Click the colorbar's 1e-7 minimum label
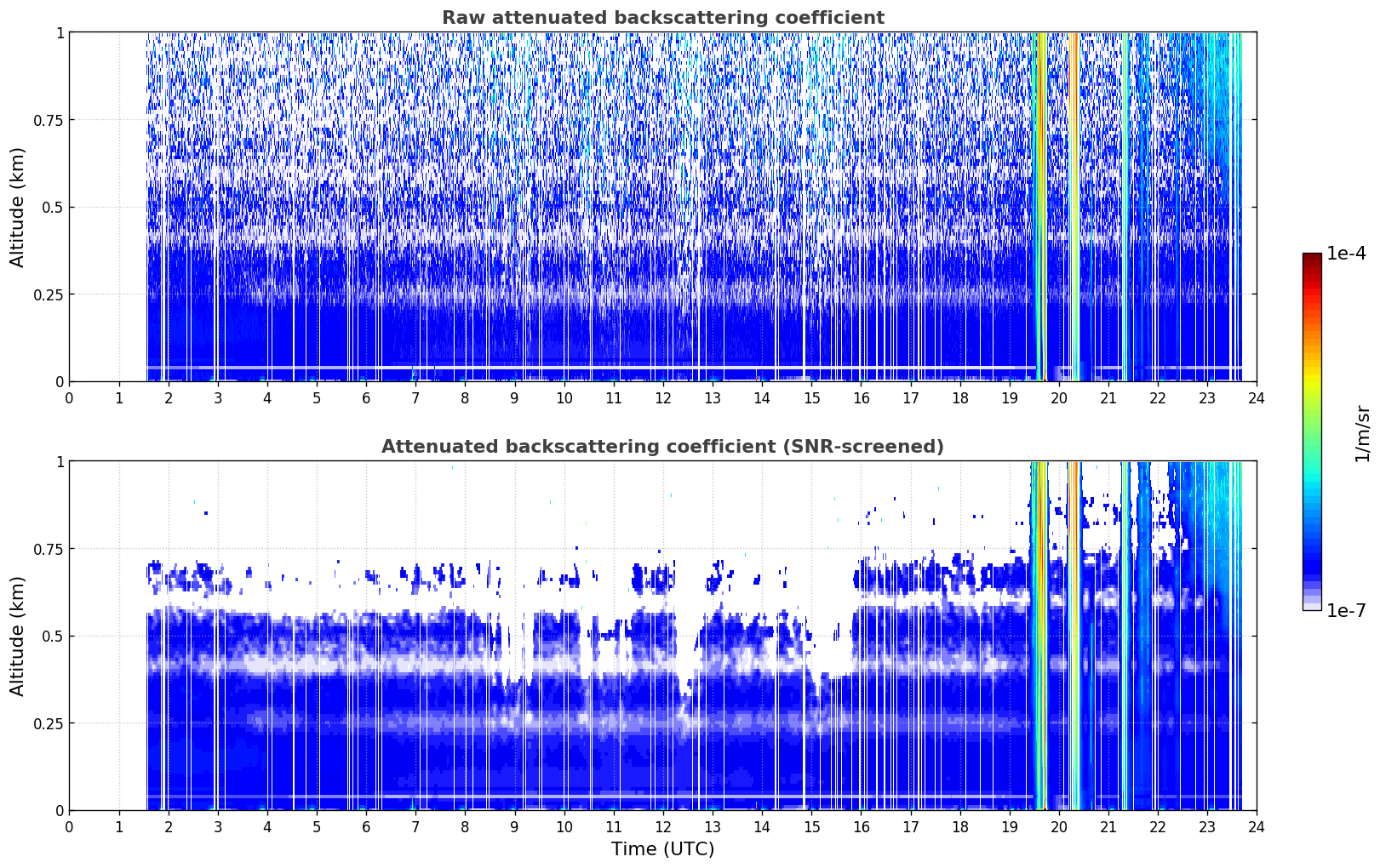 coord(1346,610)
